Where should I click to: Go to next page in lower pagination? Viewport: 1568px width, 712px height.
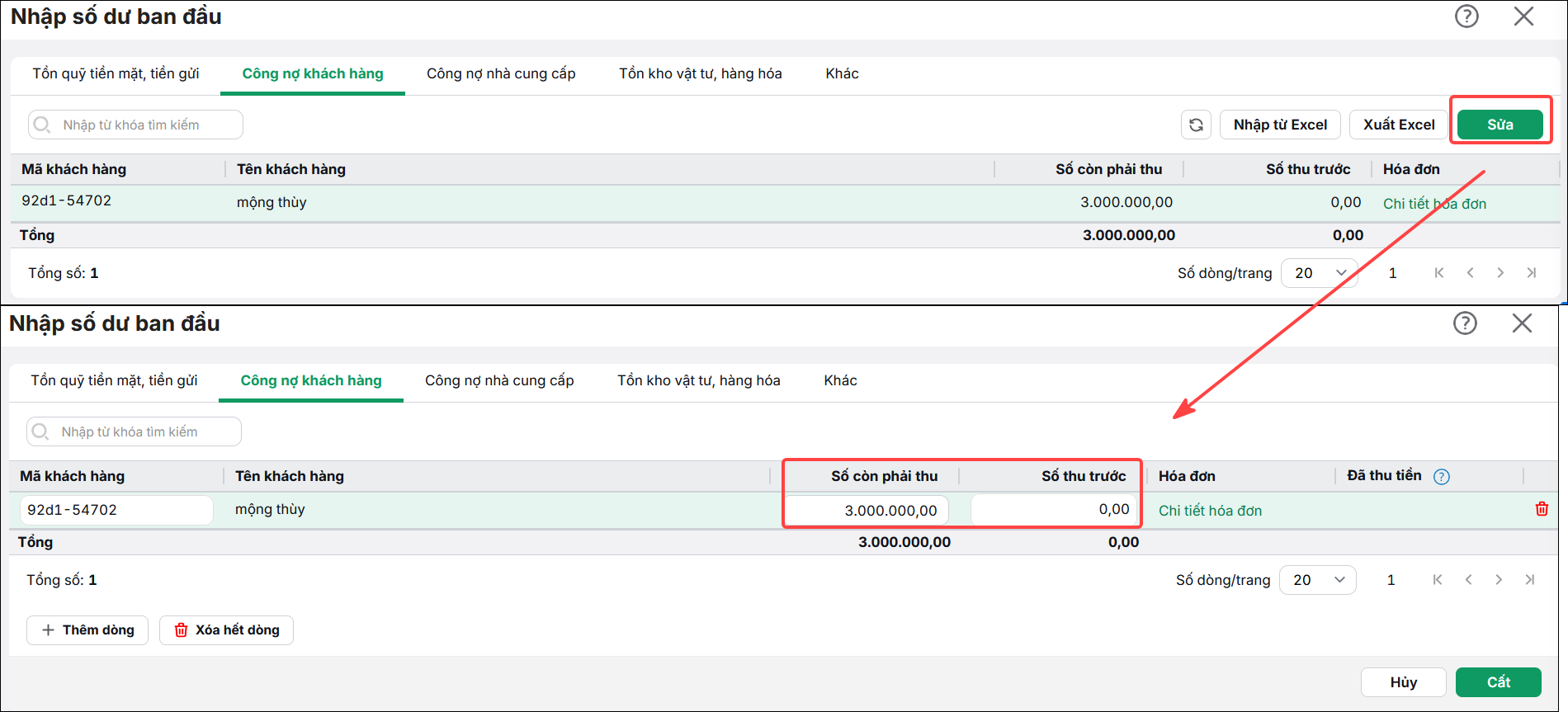click(x=1499, y=580)
